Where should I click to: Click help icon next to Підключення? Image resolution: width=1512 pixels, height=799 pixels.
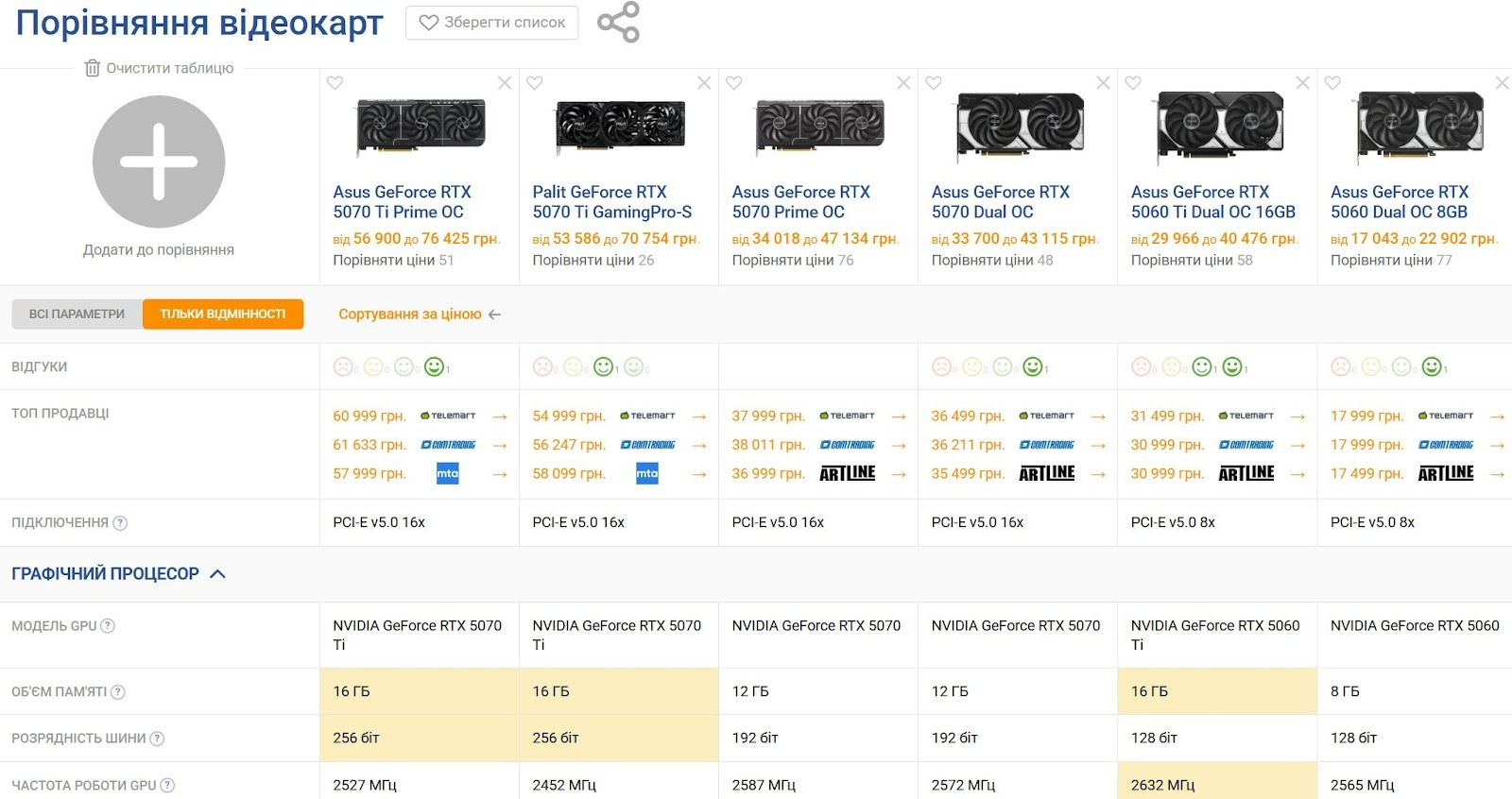point(120,523)
